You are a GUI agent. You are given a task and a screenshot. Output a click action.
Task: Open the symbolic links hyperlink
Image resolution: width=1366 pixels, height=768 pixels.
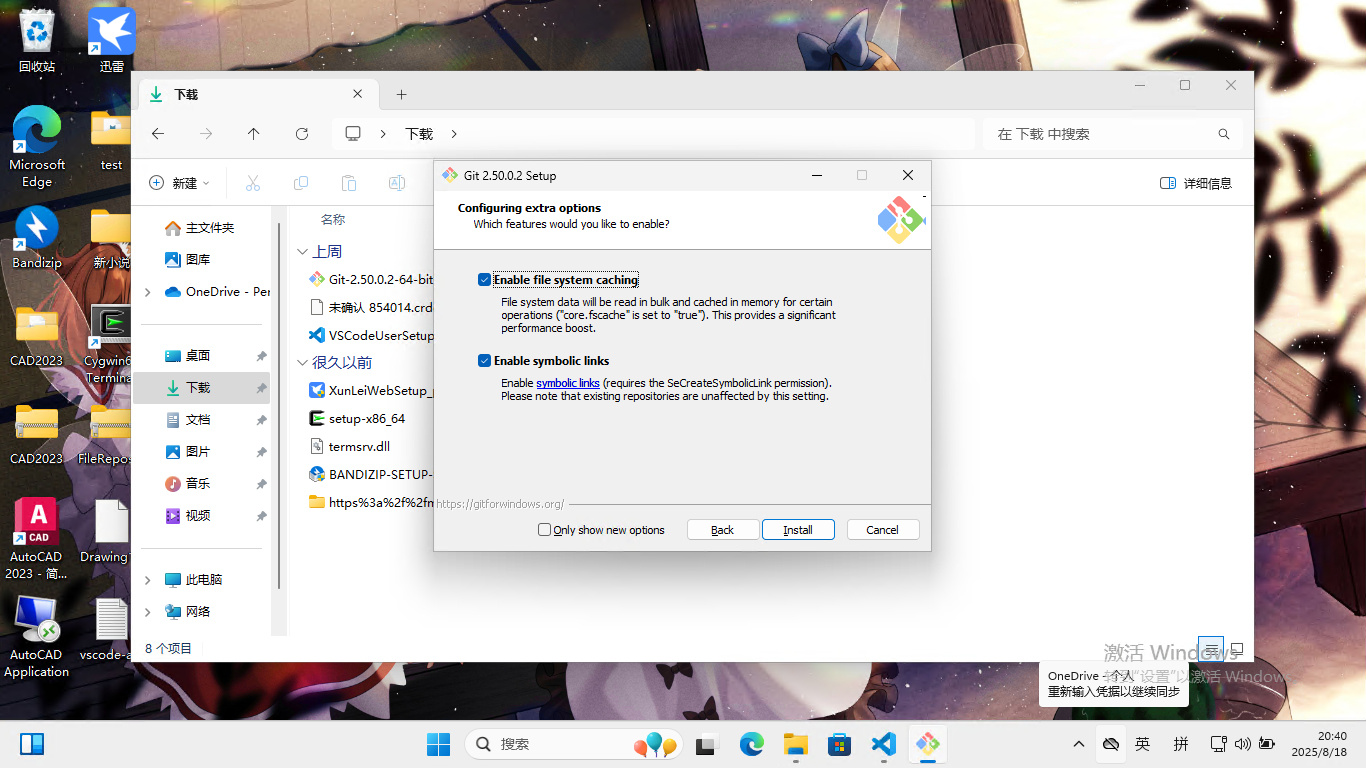(568, 383)
